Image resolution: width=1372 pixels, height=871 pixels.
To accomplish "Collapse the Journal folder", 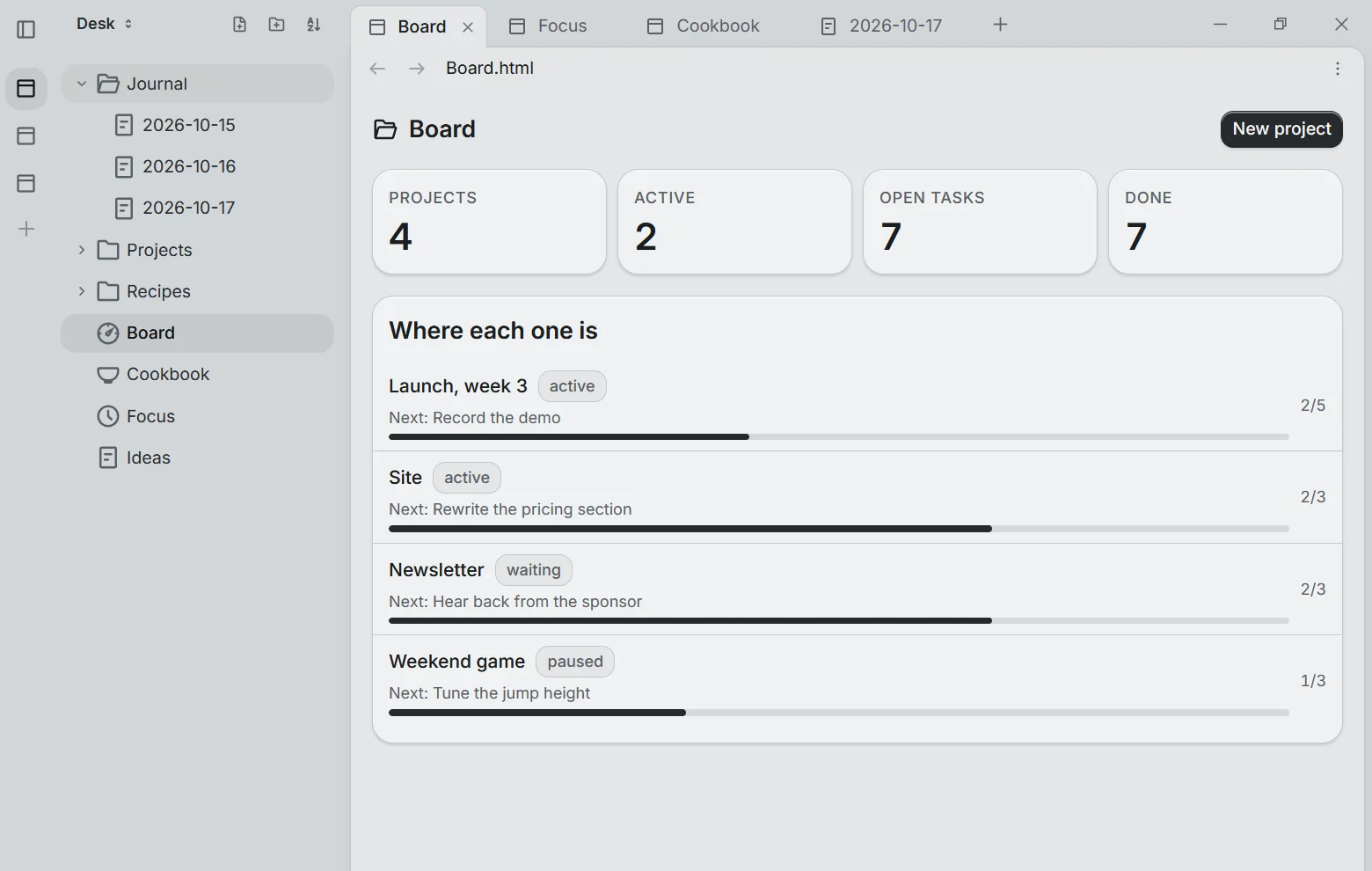I will click(x=82, y=84).
